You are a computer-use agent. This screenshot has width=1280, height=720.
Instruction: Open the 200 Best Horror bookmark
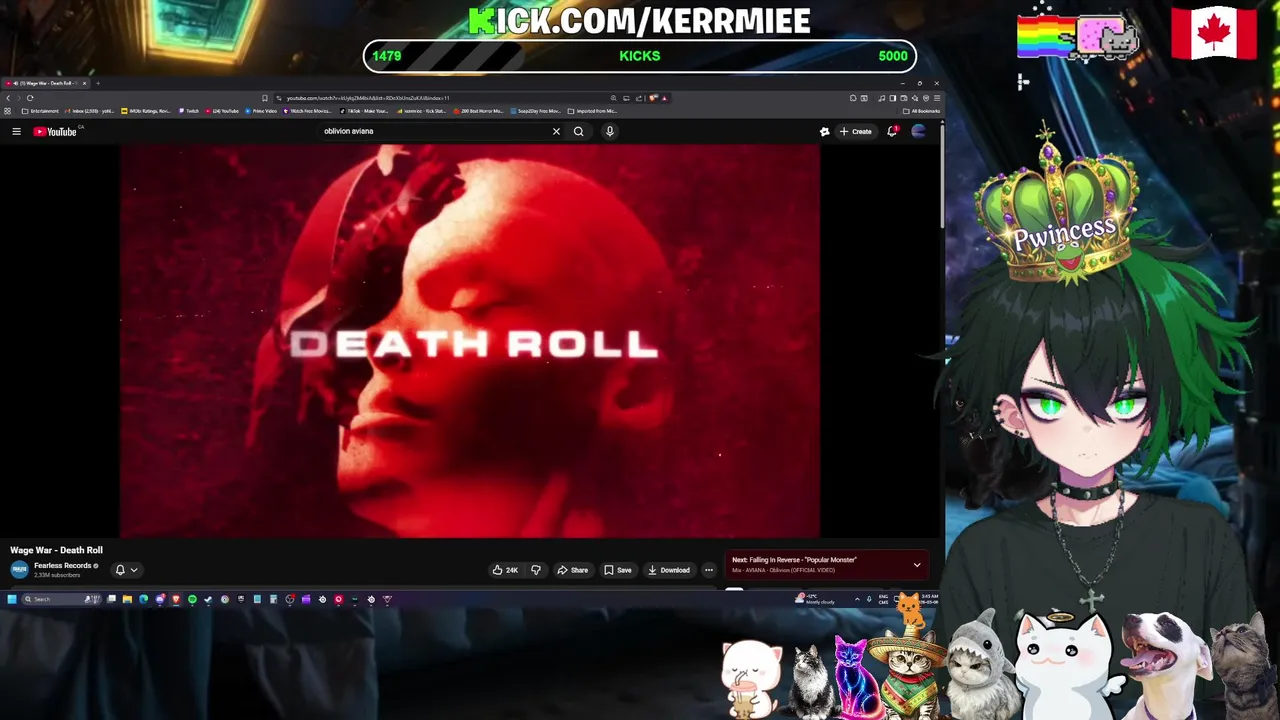pyautogui.click(x=480, y=111)
